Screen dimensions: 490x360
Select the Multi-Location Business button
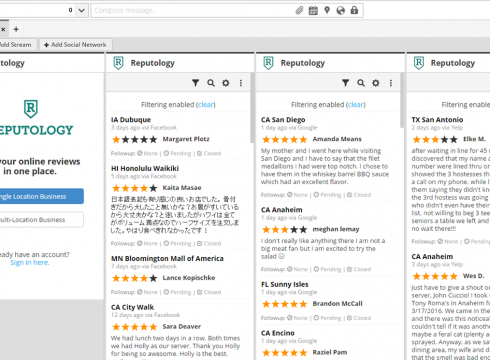point(42,220)
